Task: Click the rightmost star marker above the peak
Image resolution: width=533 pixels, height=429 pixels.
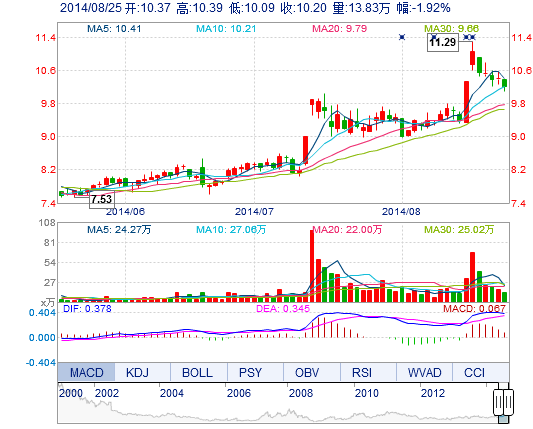Action: pos(472,37)
